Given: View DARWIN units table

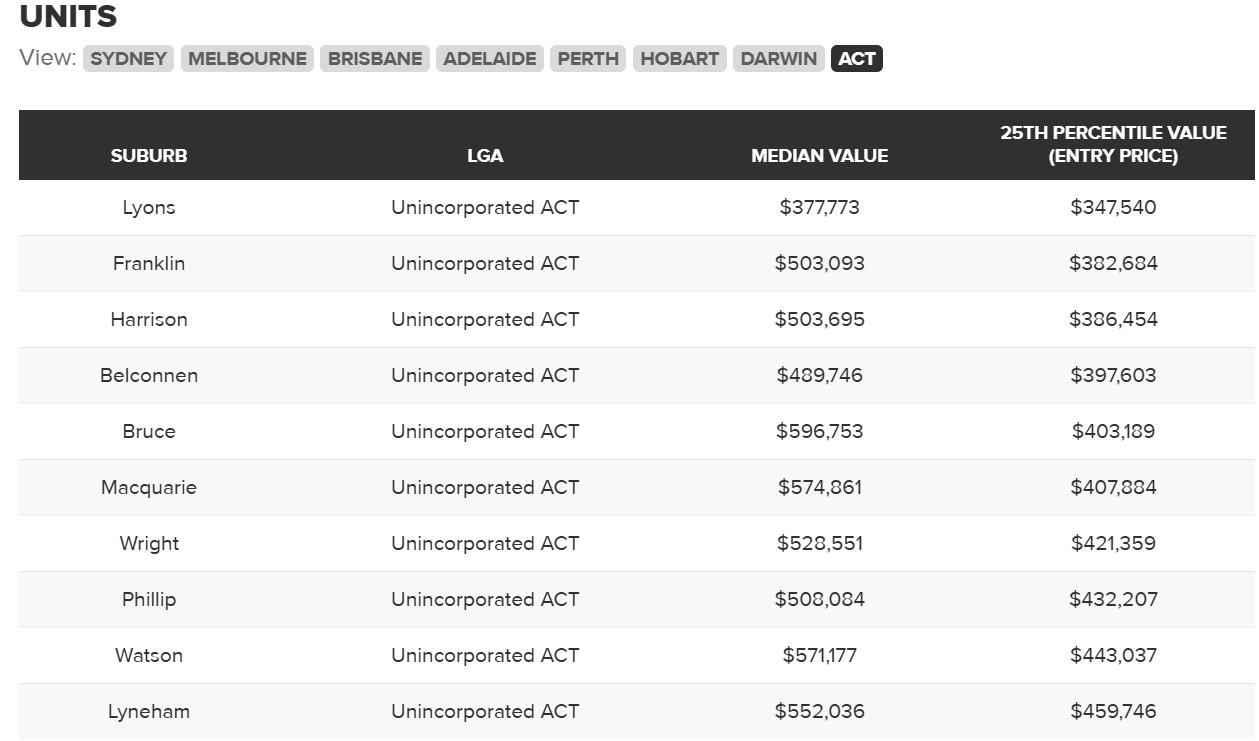Looking at the screenshot, I should 779,58.
